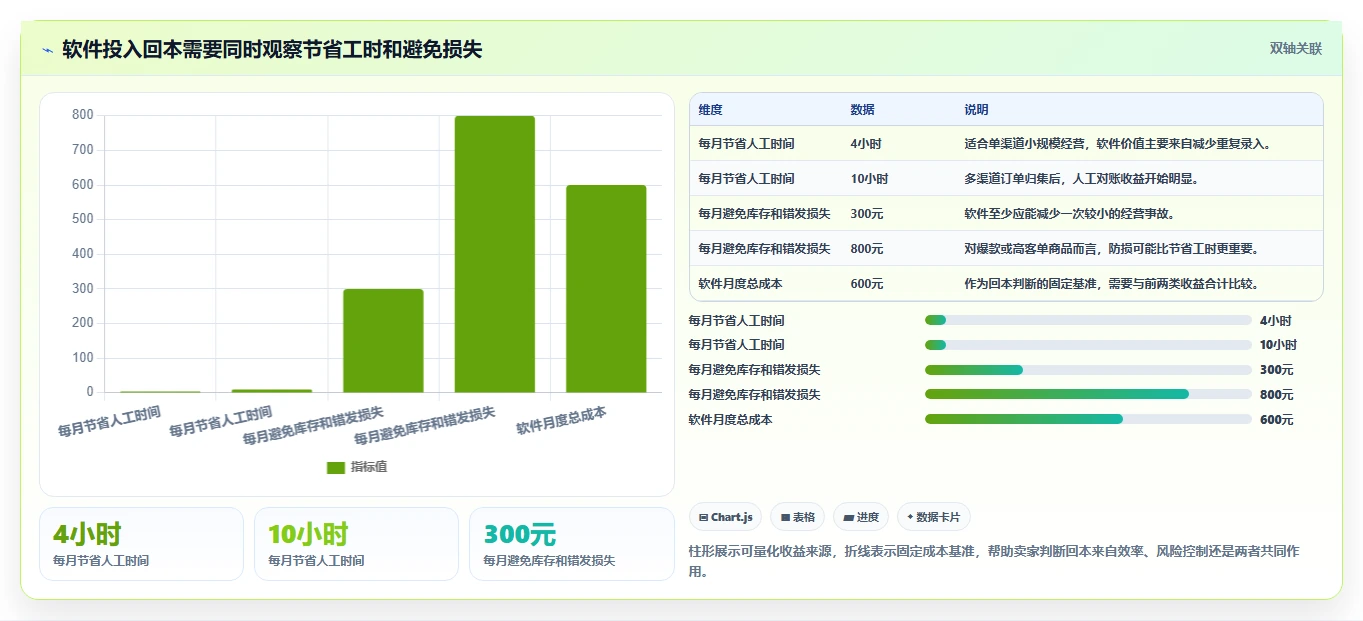This screenshot has height=621, width=1363.
Task: Select the 数据卡片 chip
Action: (x=934, y=517)
